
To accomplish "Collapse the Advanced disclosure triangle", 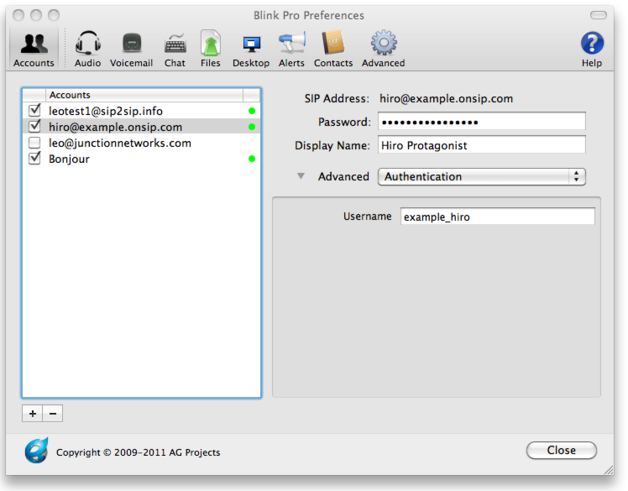I will pos(301,176).
